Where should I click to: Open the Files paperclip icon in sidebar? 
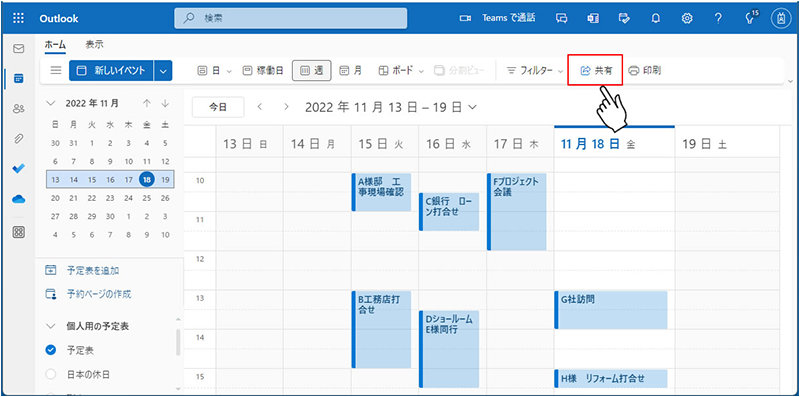(x=18, y=138)
